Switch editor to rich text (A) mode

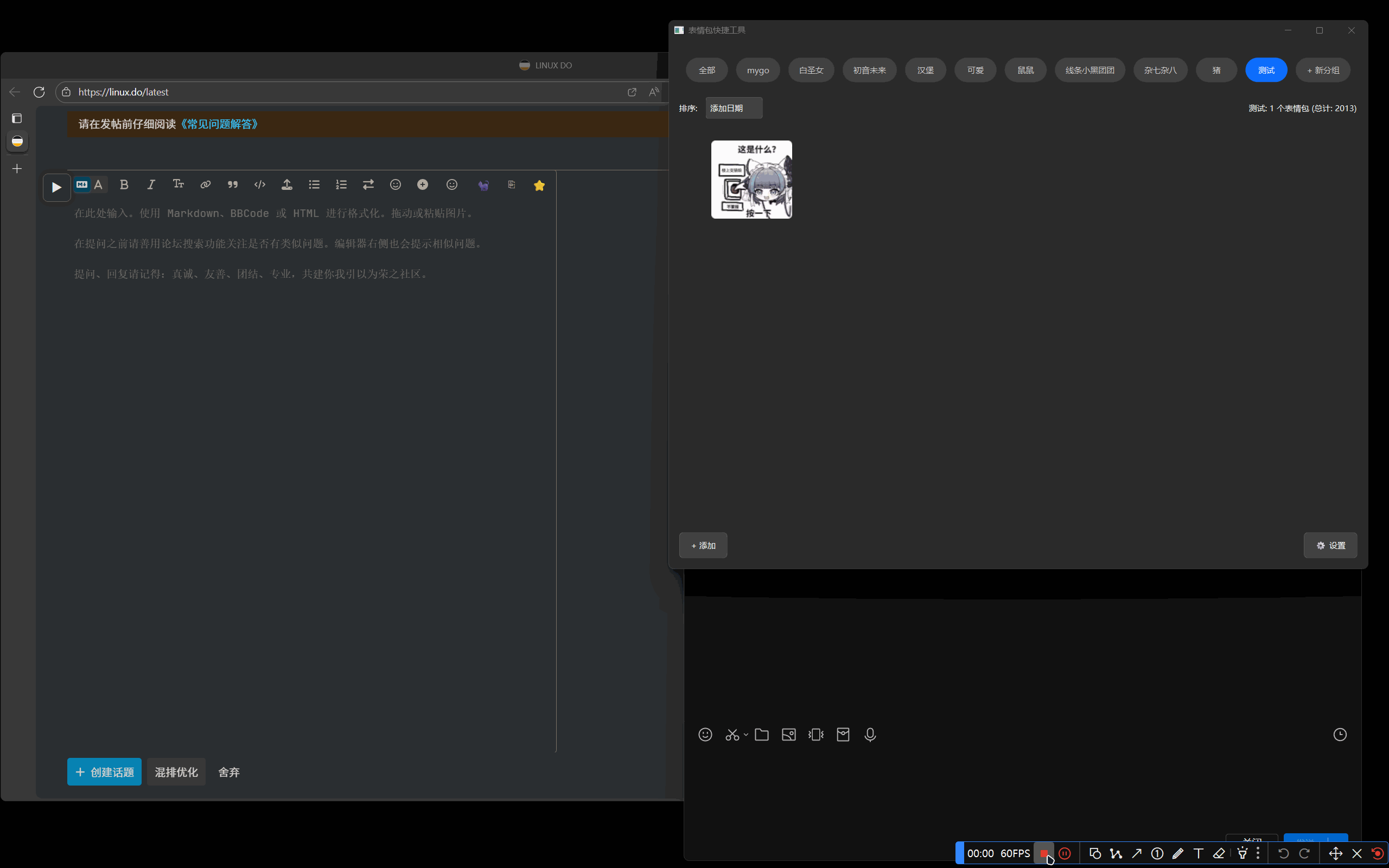[x=99, y=185]
